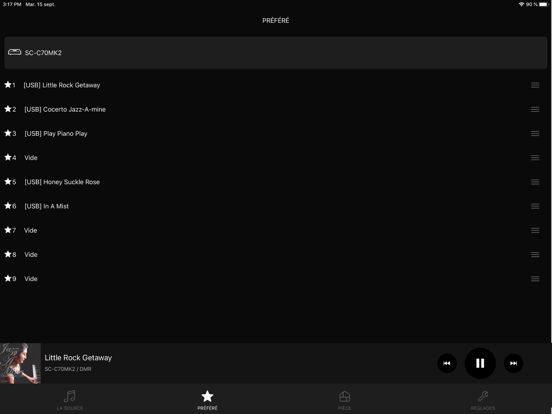The width and height of the screenshot is (552, 414).
Task: Open now playing title Little Rock Getaway
Action: click(78, 358)
